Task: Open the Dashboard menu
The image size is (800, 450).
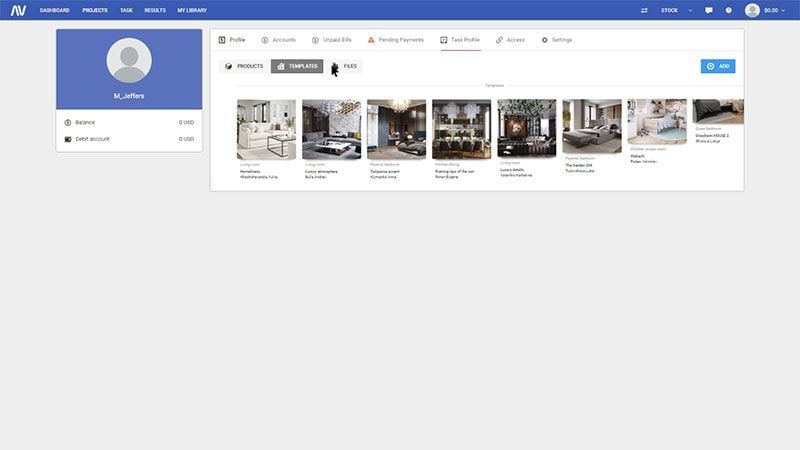Action: [x=55, y=10]
